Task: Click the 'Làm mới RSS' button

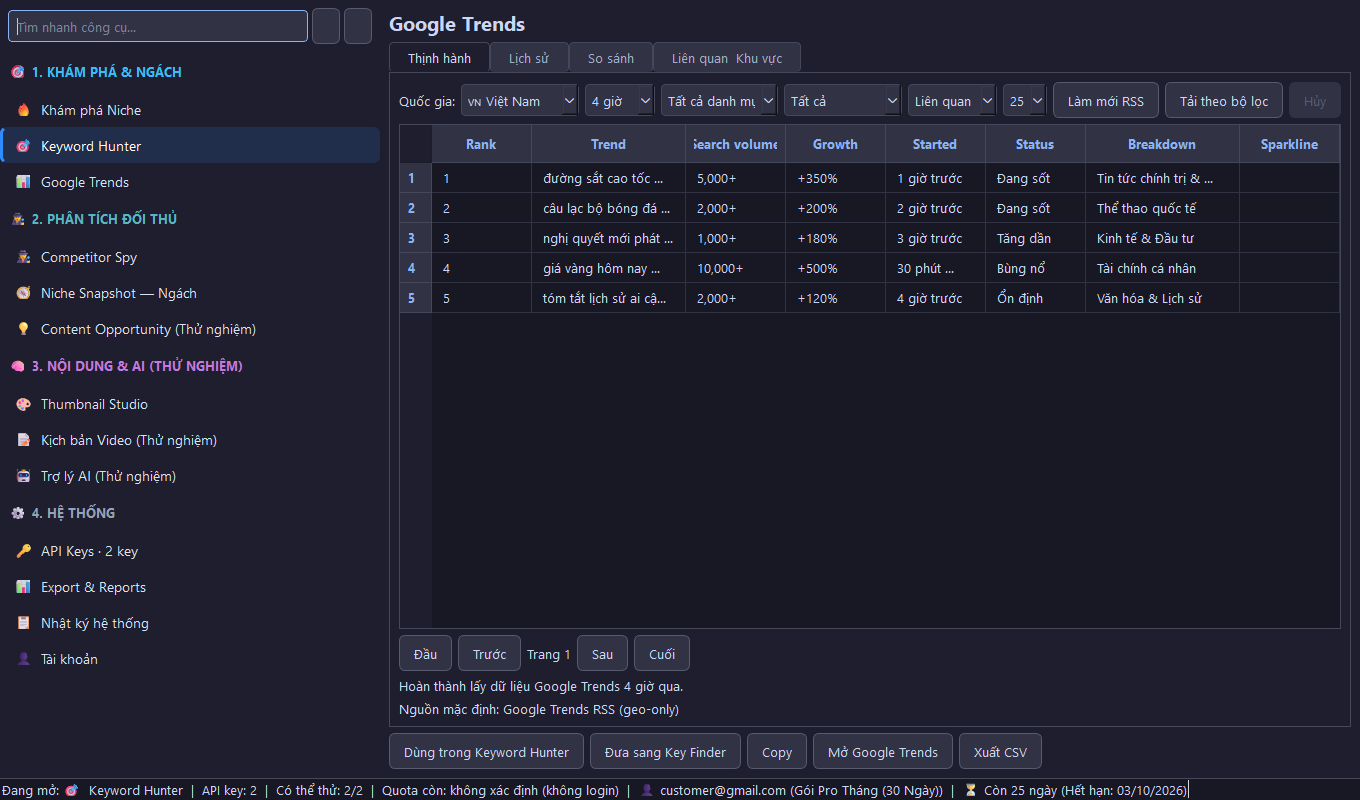Action: click(1106, 101)
